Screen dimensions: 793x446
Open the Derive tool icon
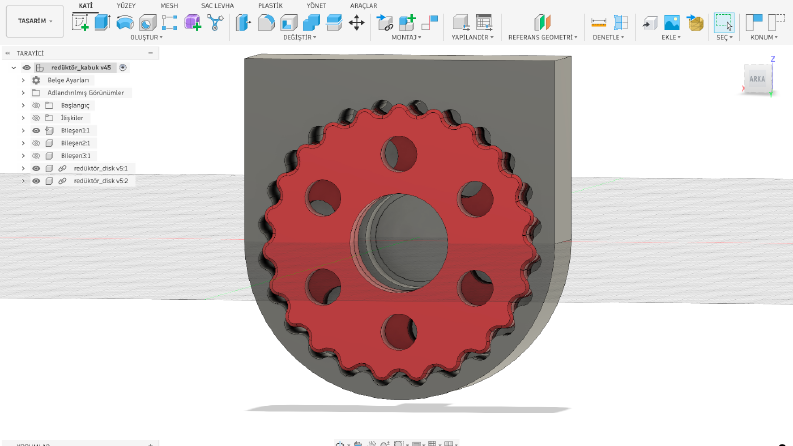(x=215, y=23)
